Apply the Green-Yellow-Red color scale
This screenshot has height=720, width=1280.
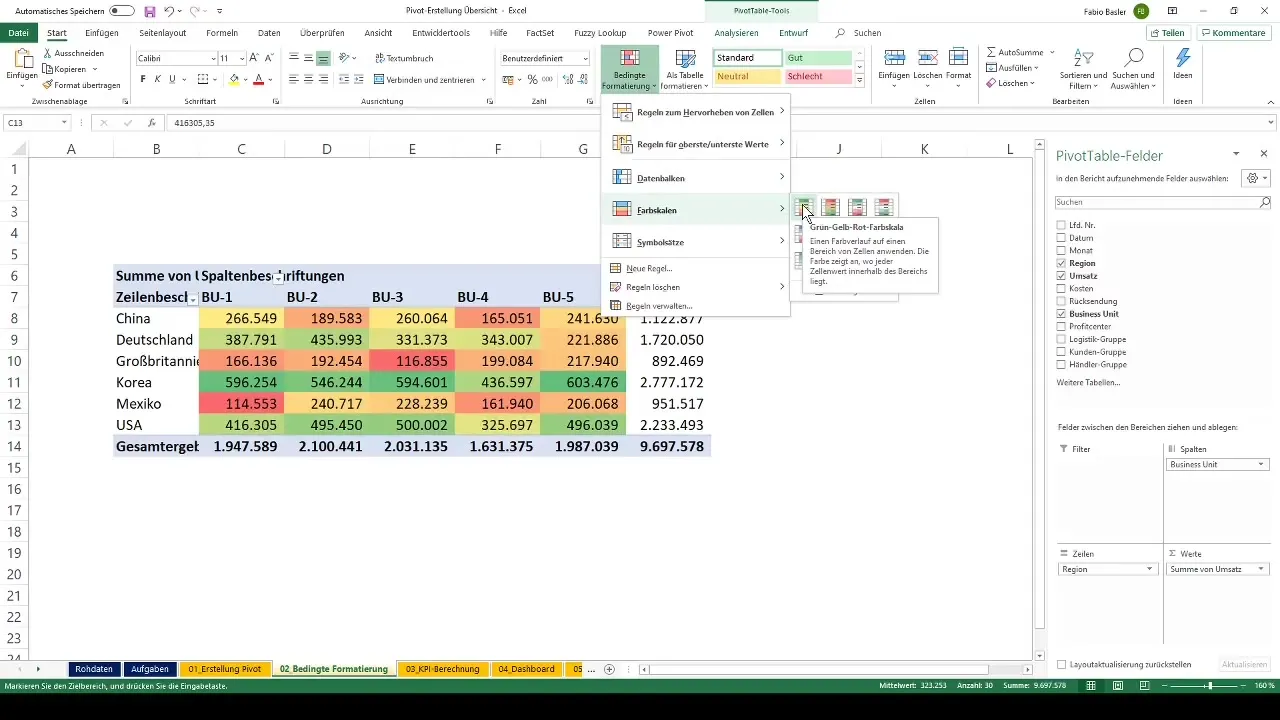(804, 208)
